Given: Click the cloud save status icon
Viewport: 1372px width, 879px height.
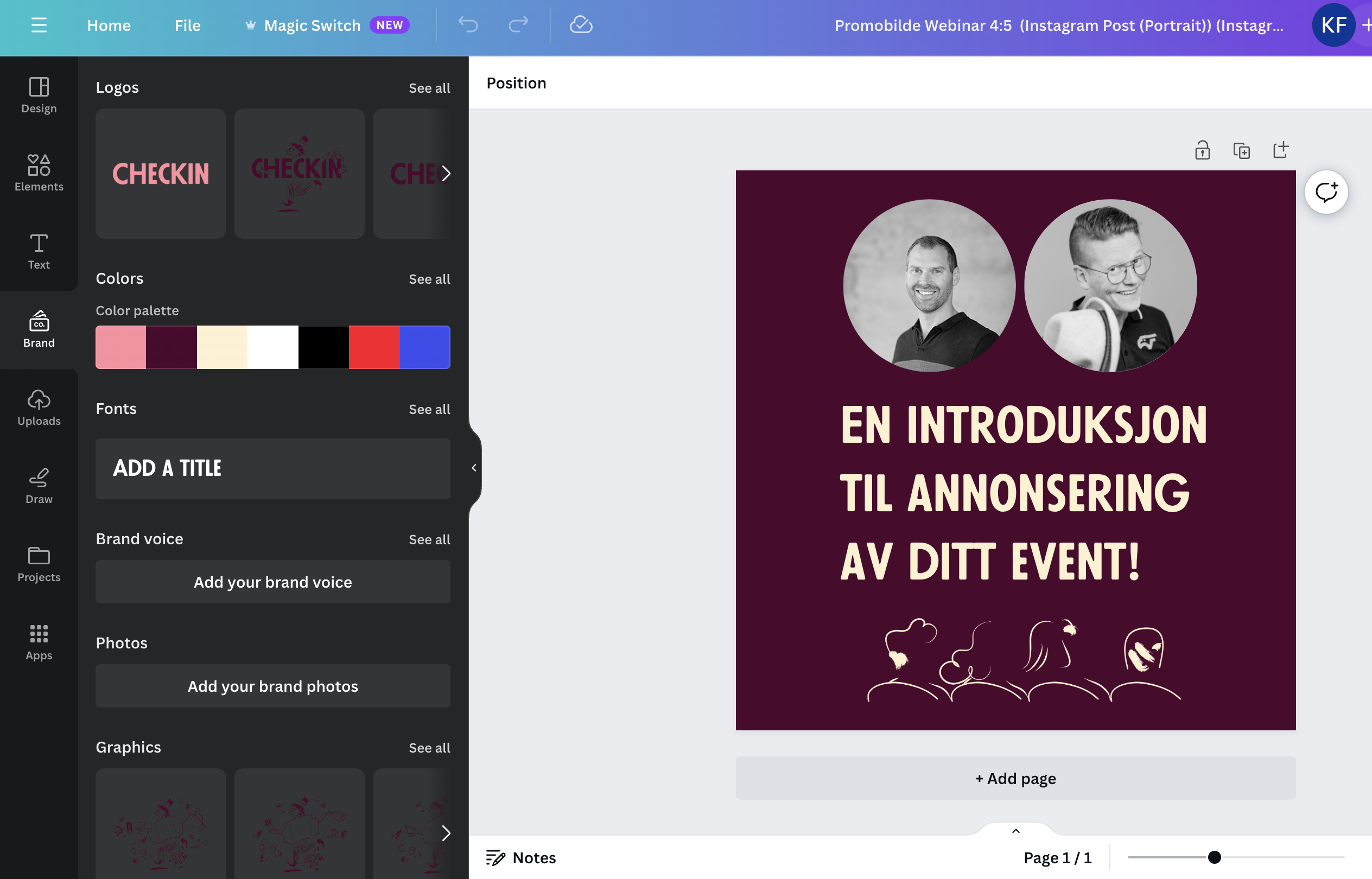Looking at the screenshot, I should click(x=581, y=24).
